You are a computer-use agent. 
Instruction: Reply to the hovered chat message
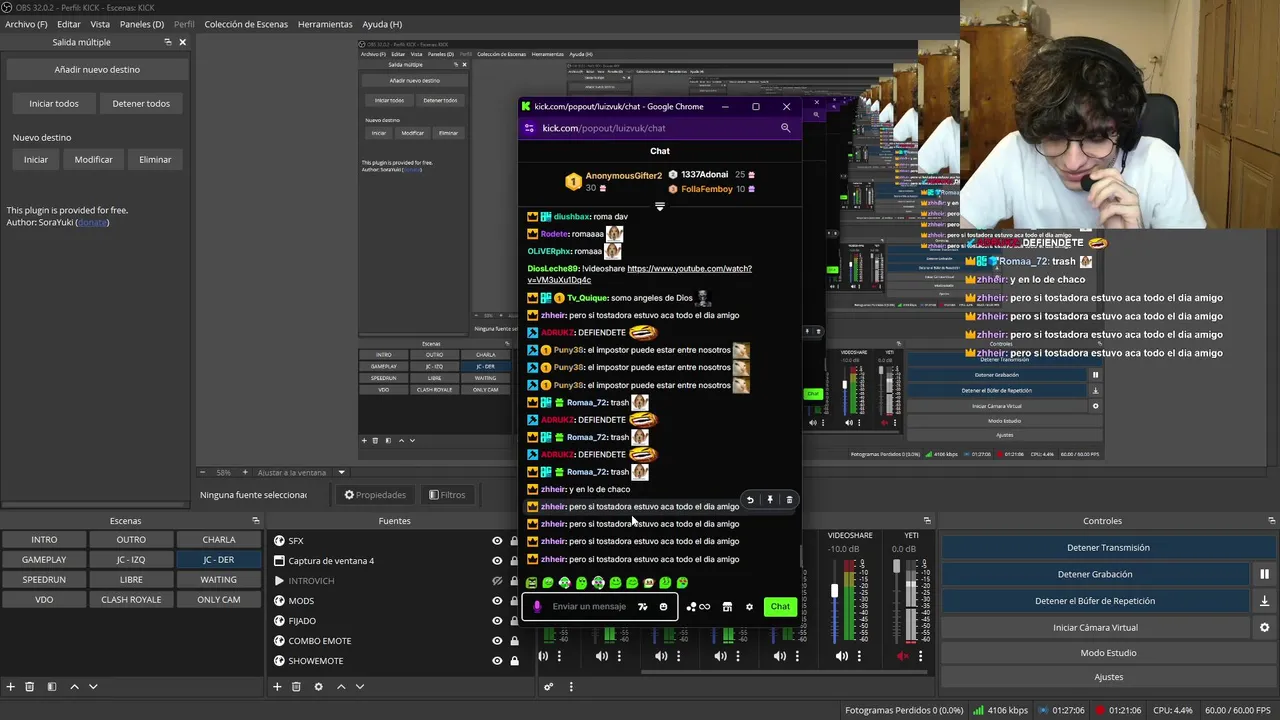(750, 500)
